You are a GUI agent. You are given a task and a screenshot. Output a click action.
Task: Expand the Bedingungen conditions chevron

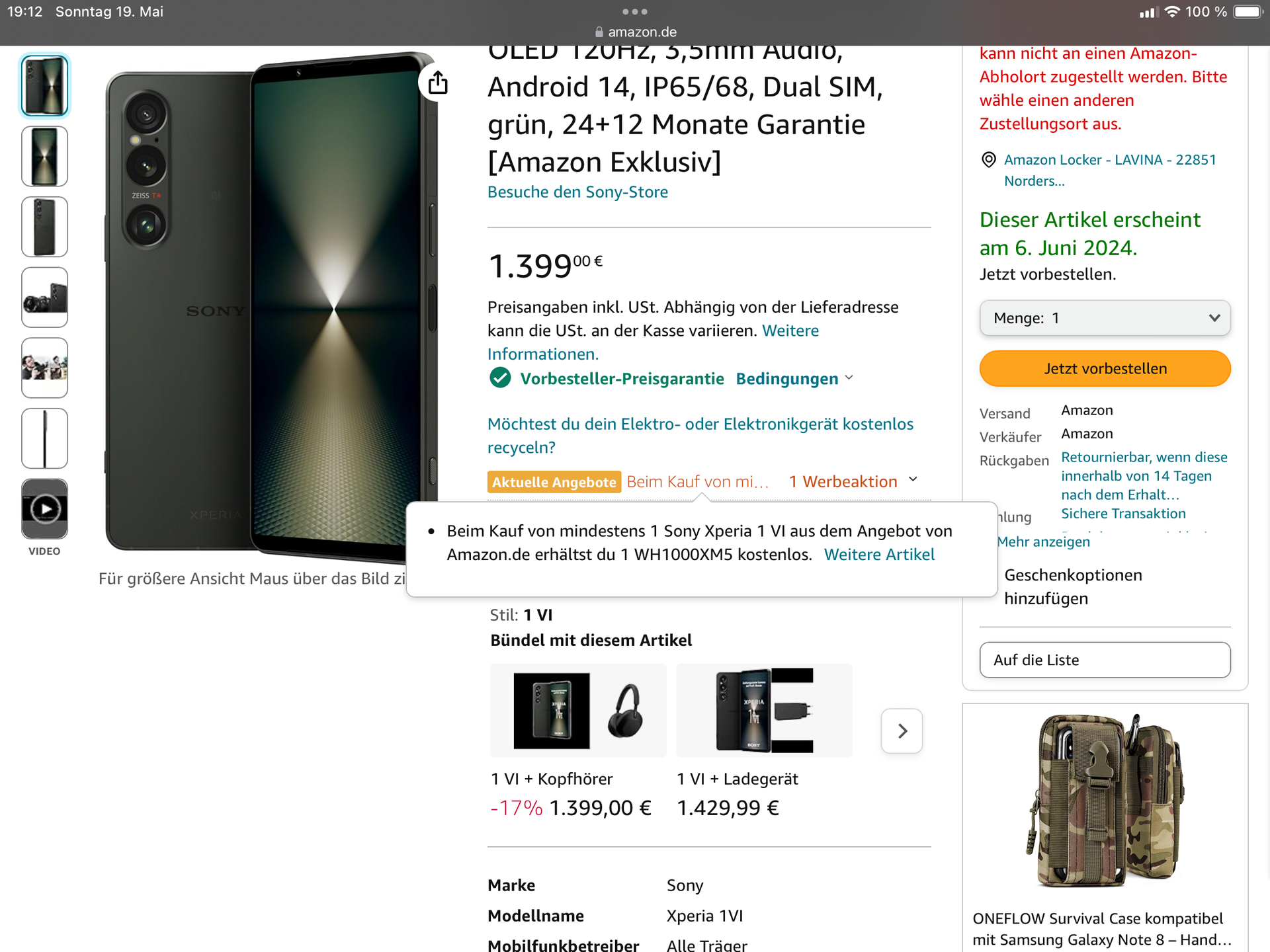849,378
